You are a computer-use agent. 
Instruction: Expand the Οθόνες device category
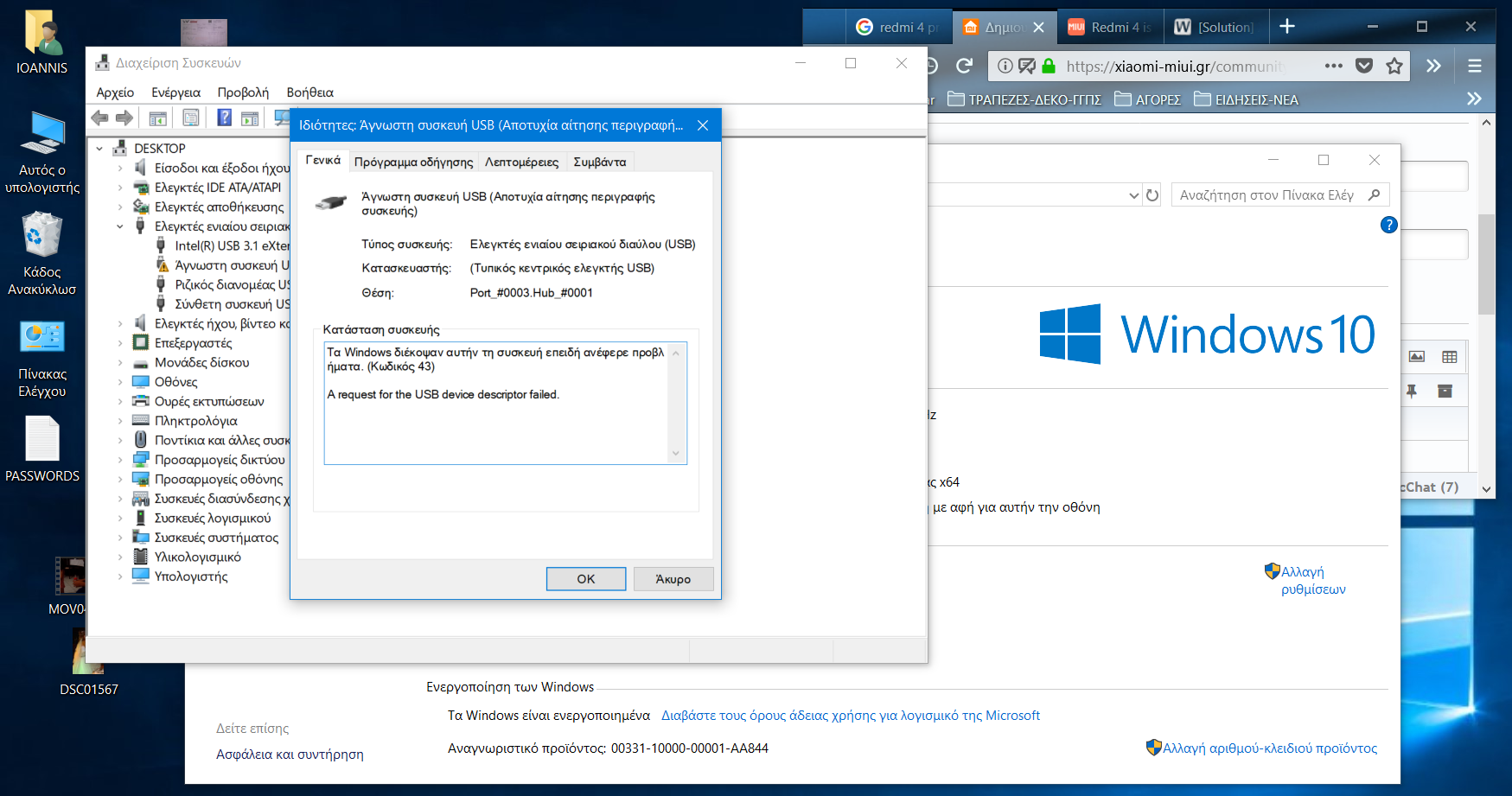[120, 382]
